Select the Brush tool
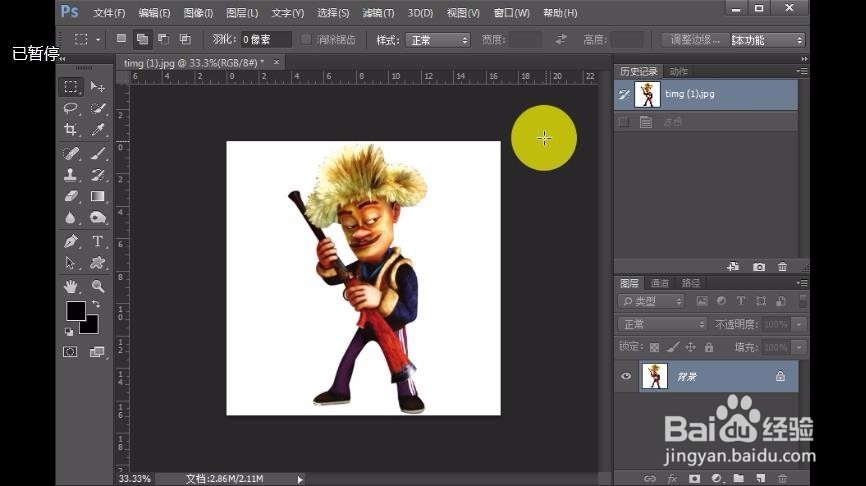 pyautogui.click(x=98, y=153)
